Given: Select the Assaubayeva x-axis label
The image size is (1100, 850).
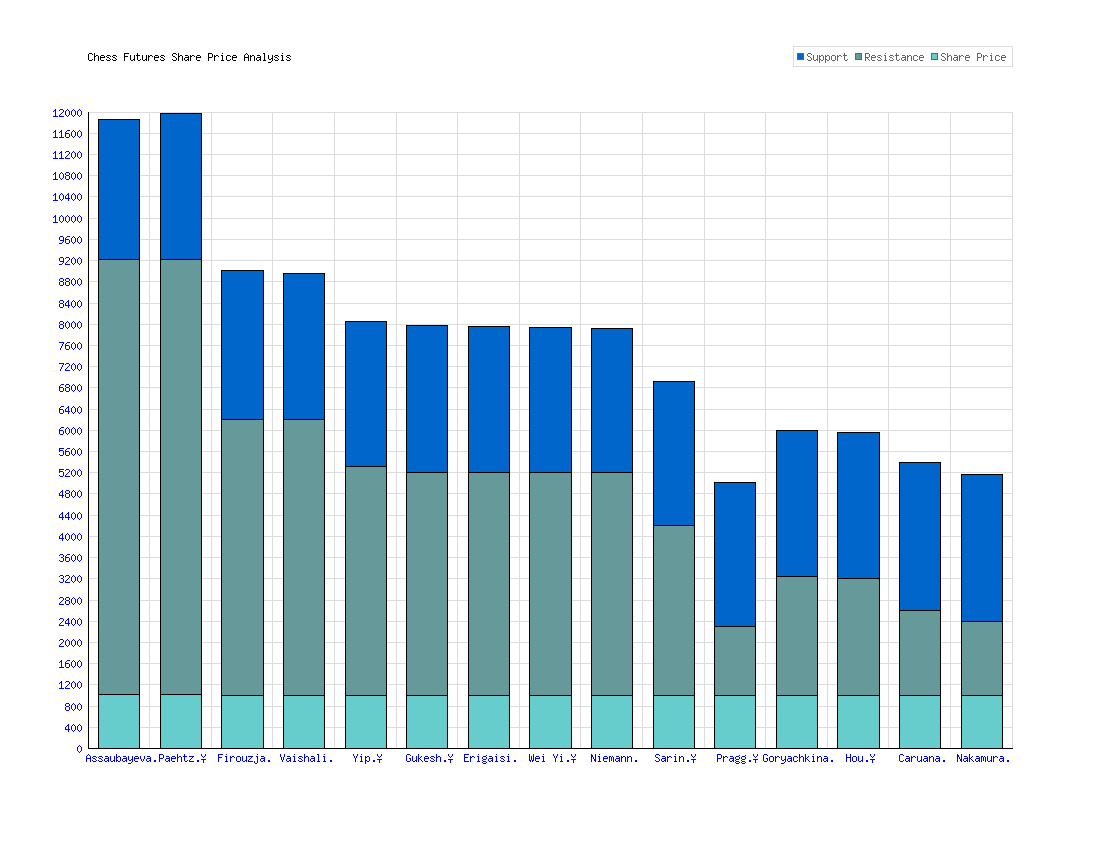Looking at the screenshot, I should coord(121,758).
